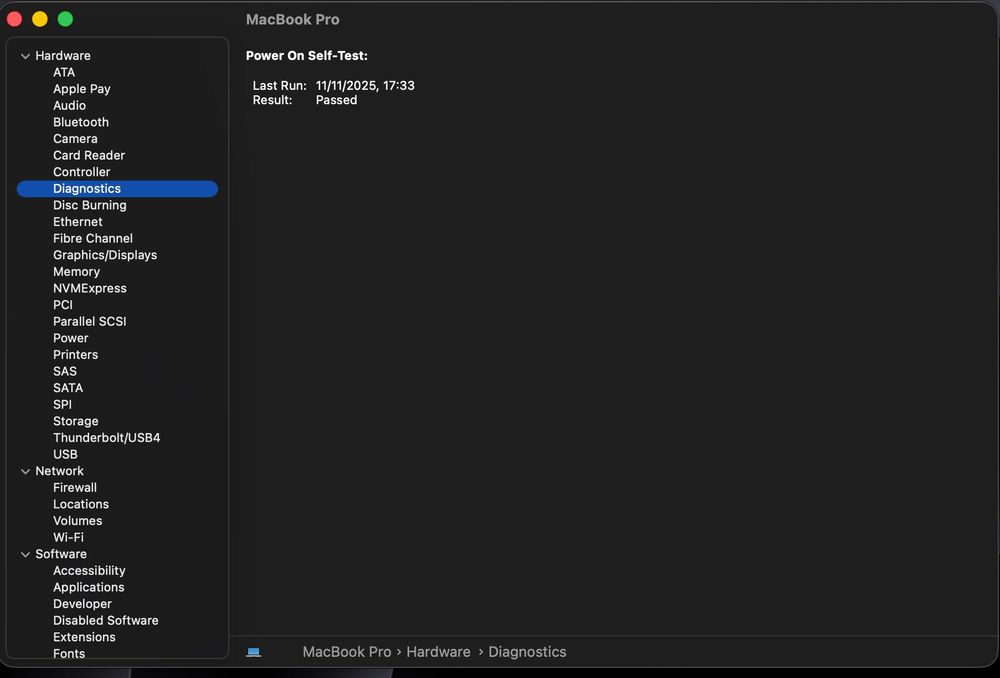
Task: Open Accessibility under Software
Action: [x=89, y=570]
